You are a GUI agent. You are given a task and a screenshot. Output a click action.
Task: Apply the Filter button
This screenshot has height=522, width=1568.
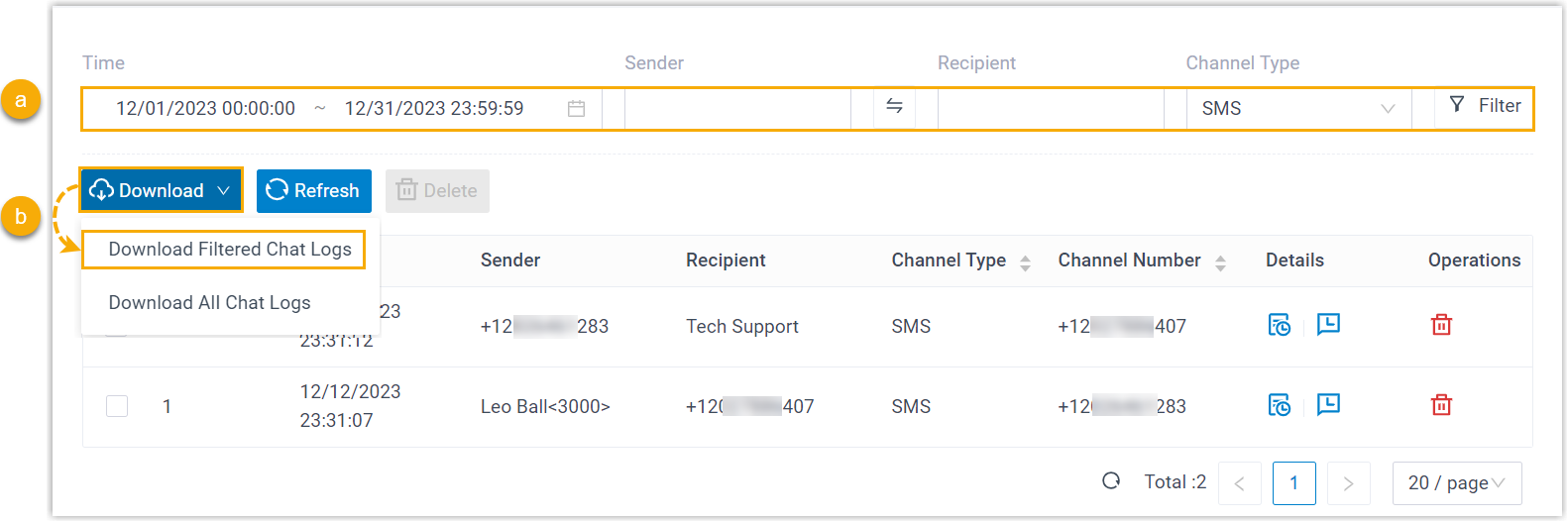point(1485,106)
